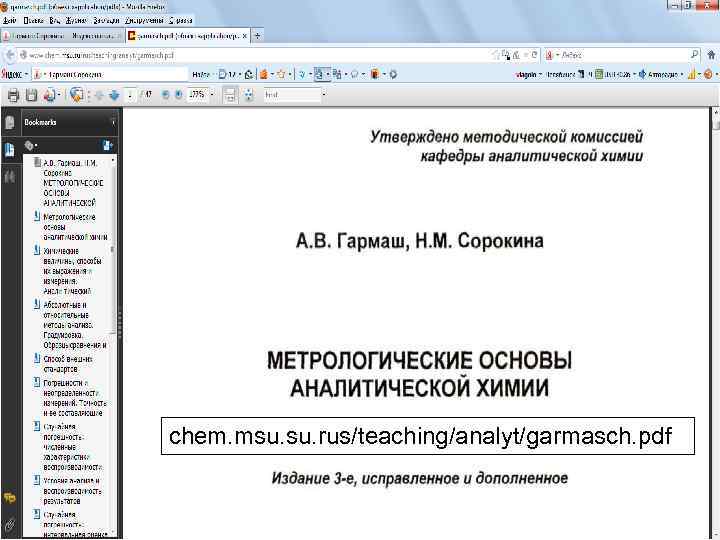Open bookmark 'Метрологические основы аналитической химии'
The width and height of the screenshot is (720, 540).
tap(75, 227)
